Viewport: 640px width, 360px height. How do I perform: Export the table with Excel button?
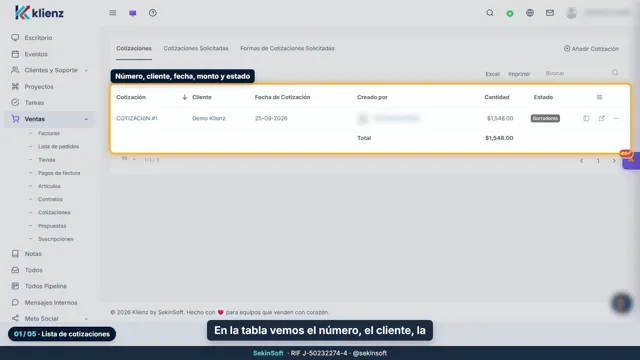[x=492, y=74]
